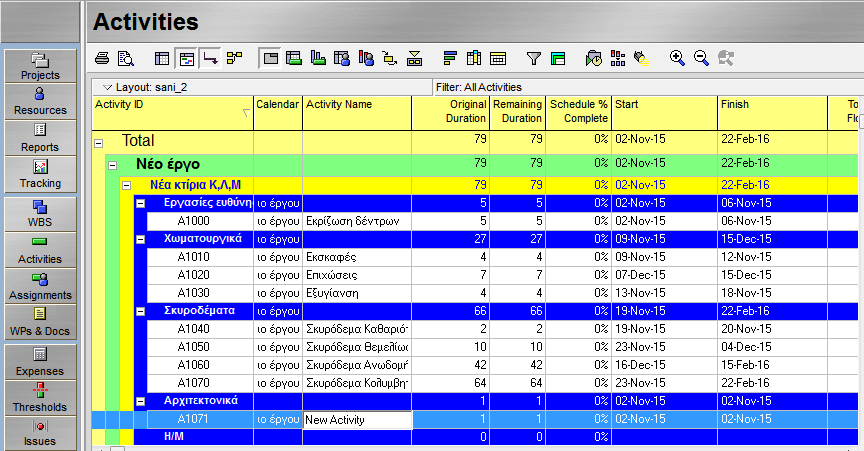Open Activities from the sidebar
864x451 pixels.
pos(40,250)
